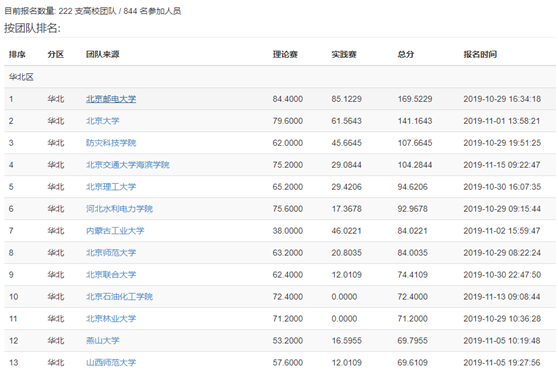Click the 理论赛 column header

pyautogui.click(x=285, y=54)
